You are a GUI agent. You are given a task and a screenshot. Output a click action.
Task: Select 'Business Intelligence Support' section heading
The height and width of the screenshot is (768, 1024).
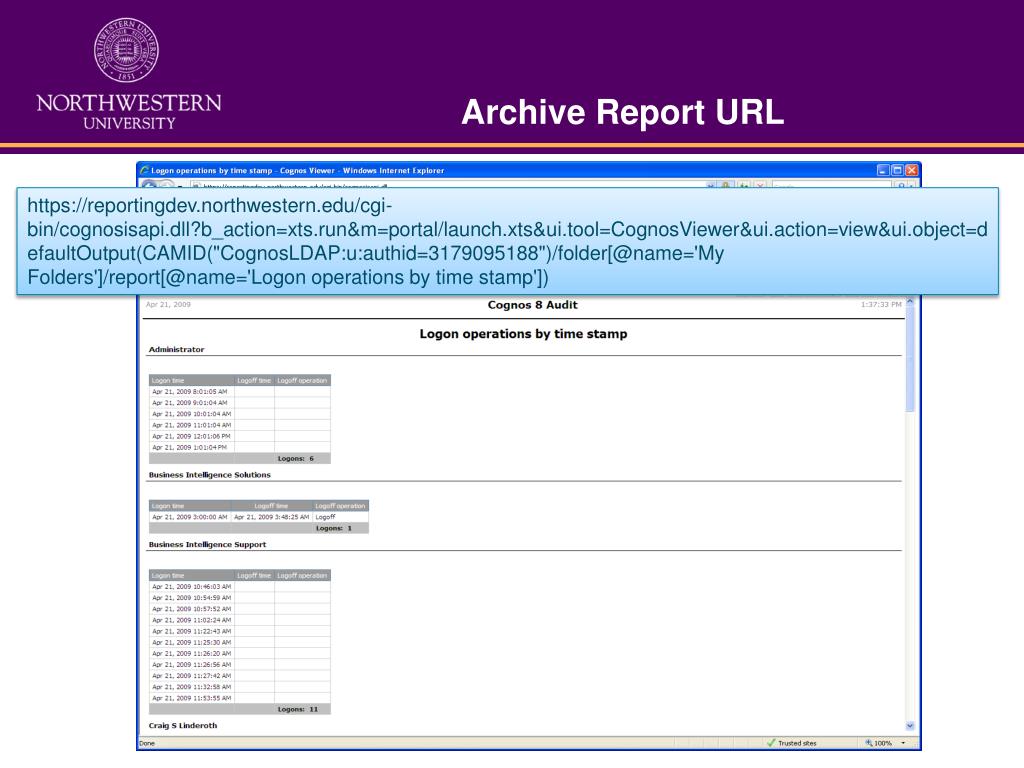207,544
